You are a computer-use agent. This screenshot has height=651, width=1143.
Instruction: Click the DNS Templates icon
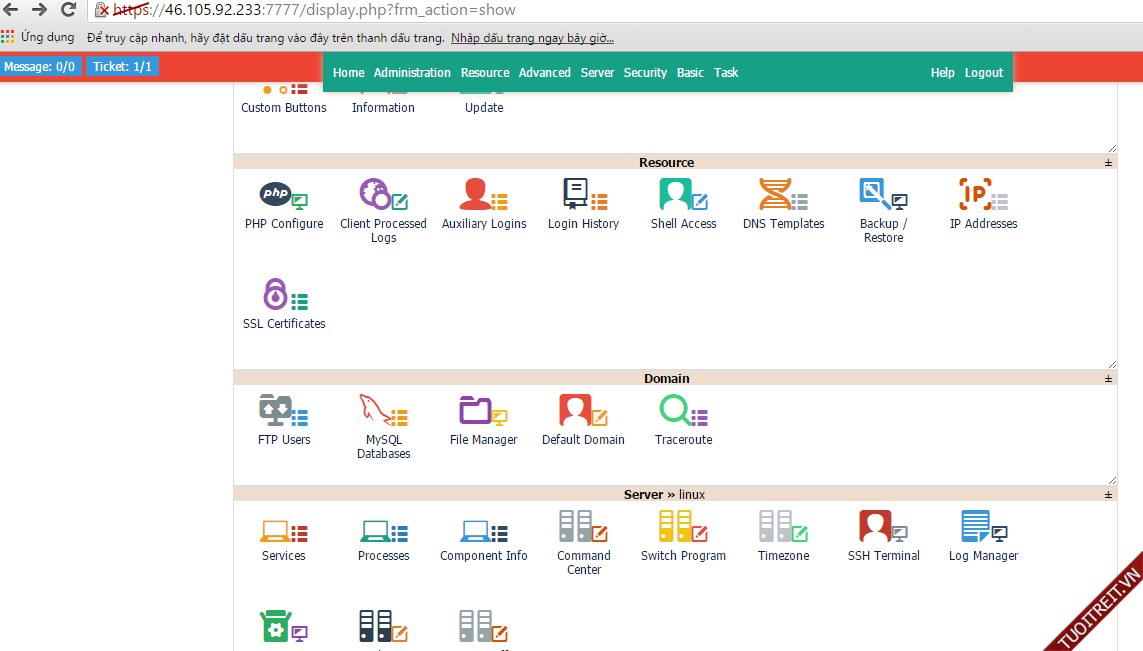tap(783, 195)
